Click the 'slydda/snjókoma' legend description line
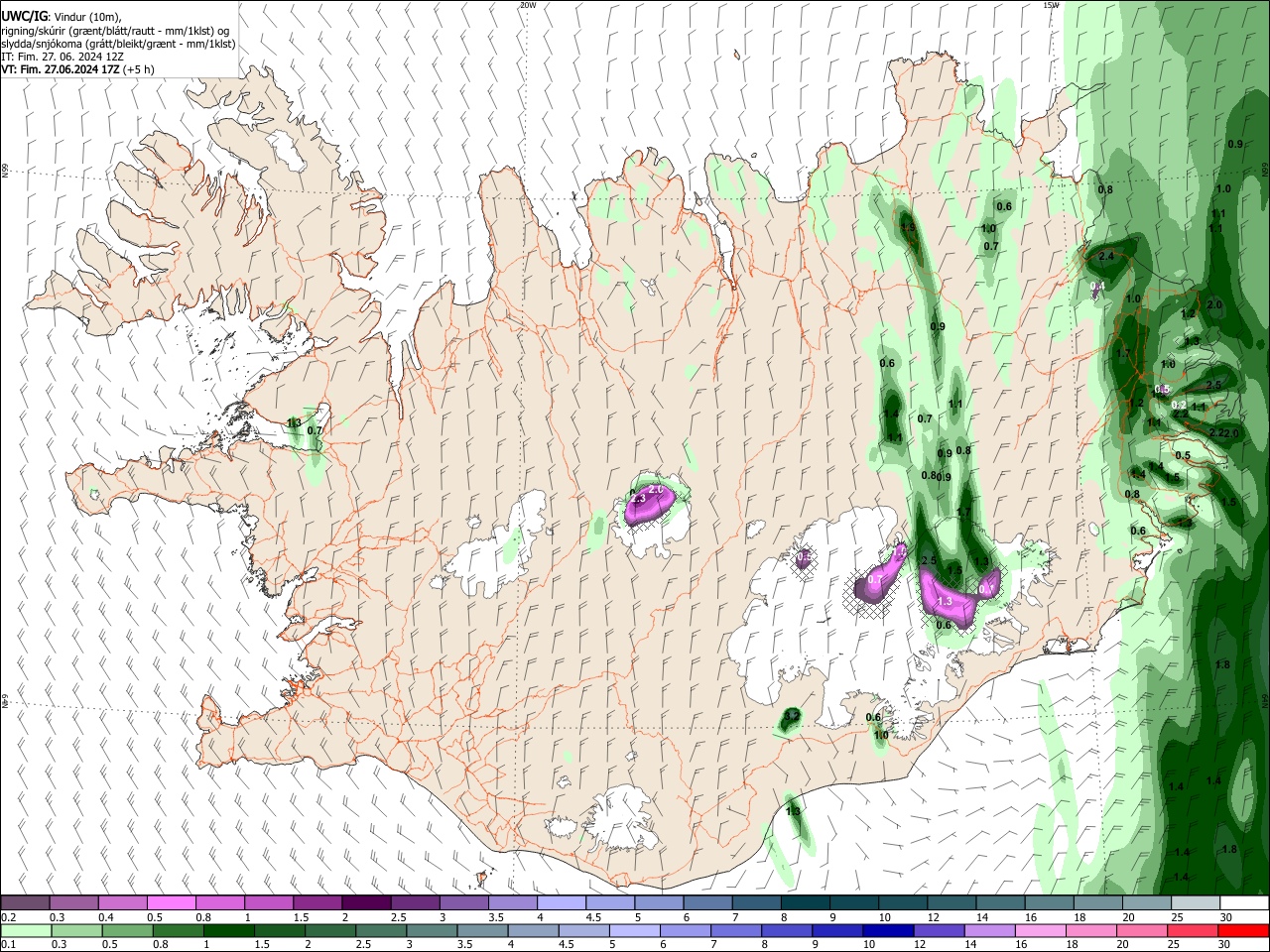The width and height of the screenshot is (1270, 952). [118, 44]
